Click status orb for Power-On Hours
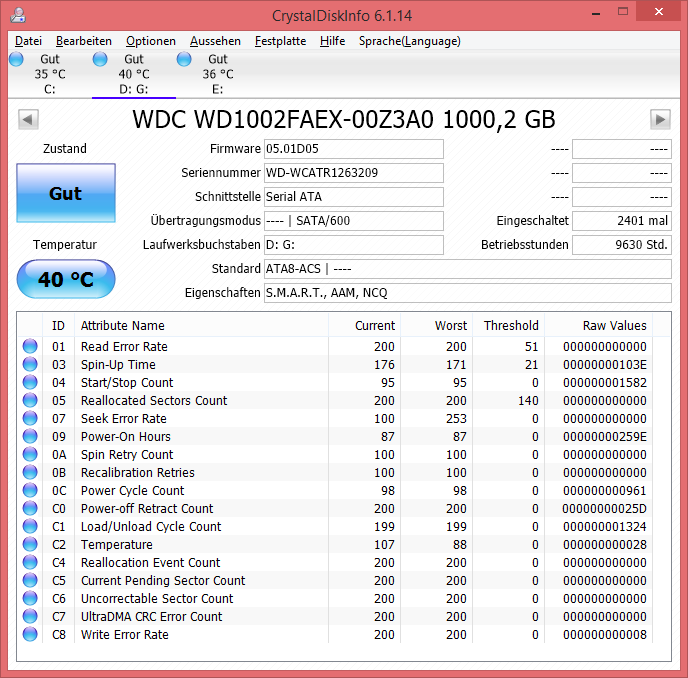Viewport: 688px width, 678px height. coord(30,436)
